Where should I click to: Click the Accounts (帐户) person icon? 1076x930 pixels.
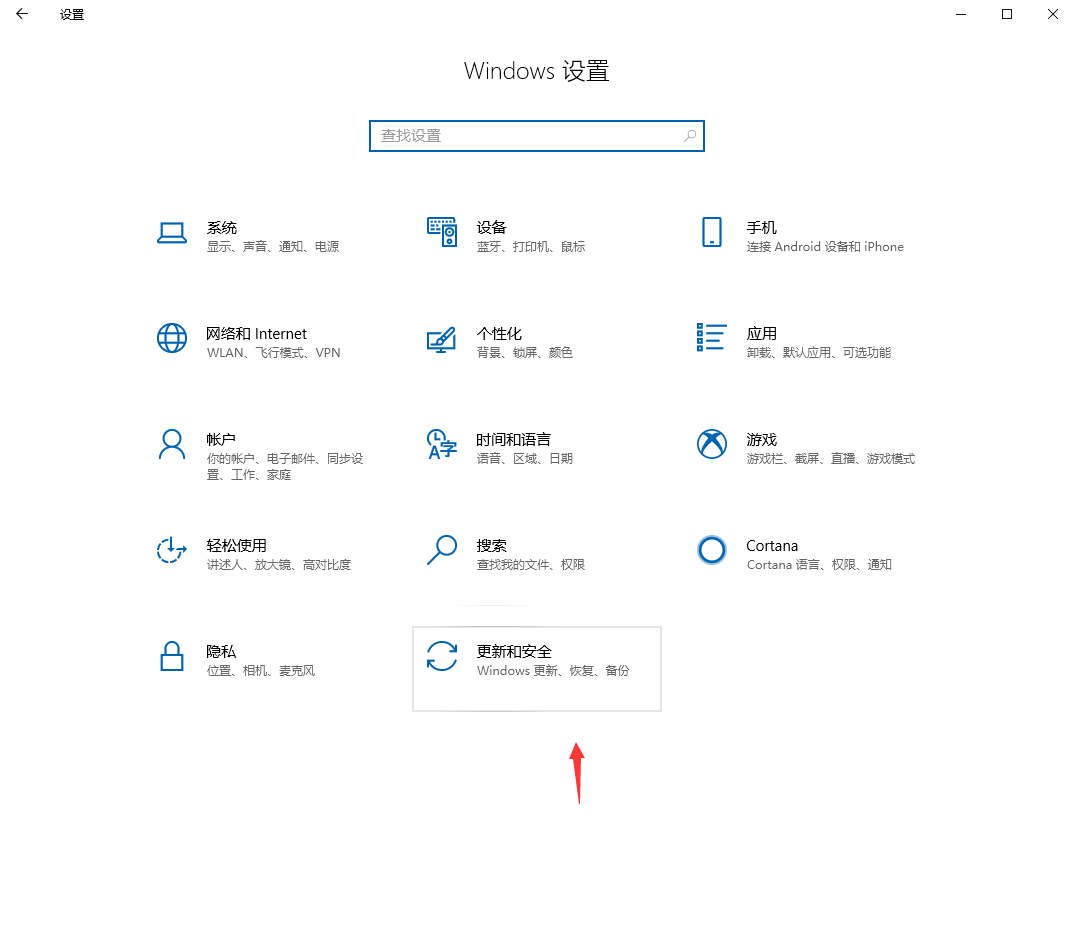point(172,445)
